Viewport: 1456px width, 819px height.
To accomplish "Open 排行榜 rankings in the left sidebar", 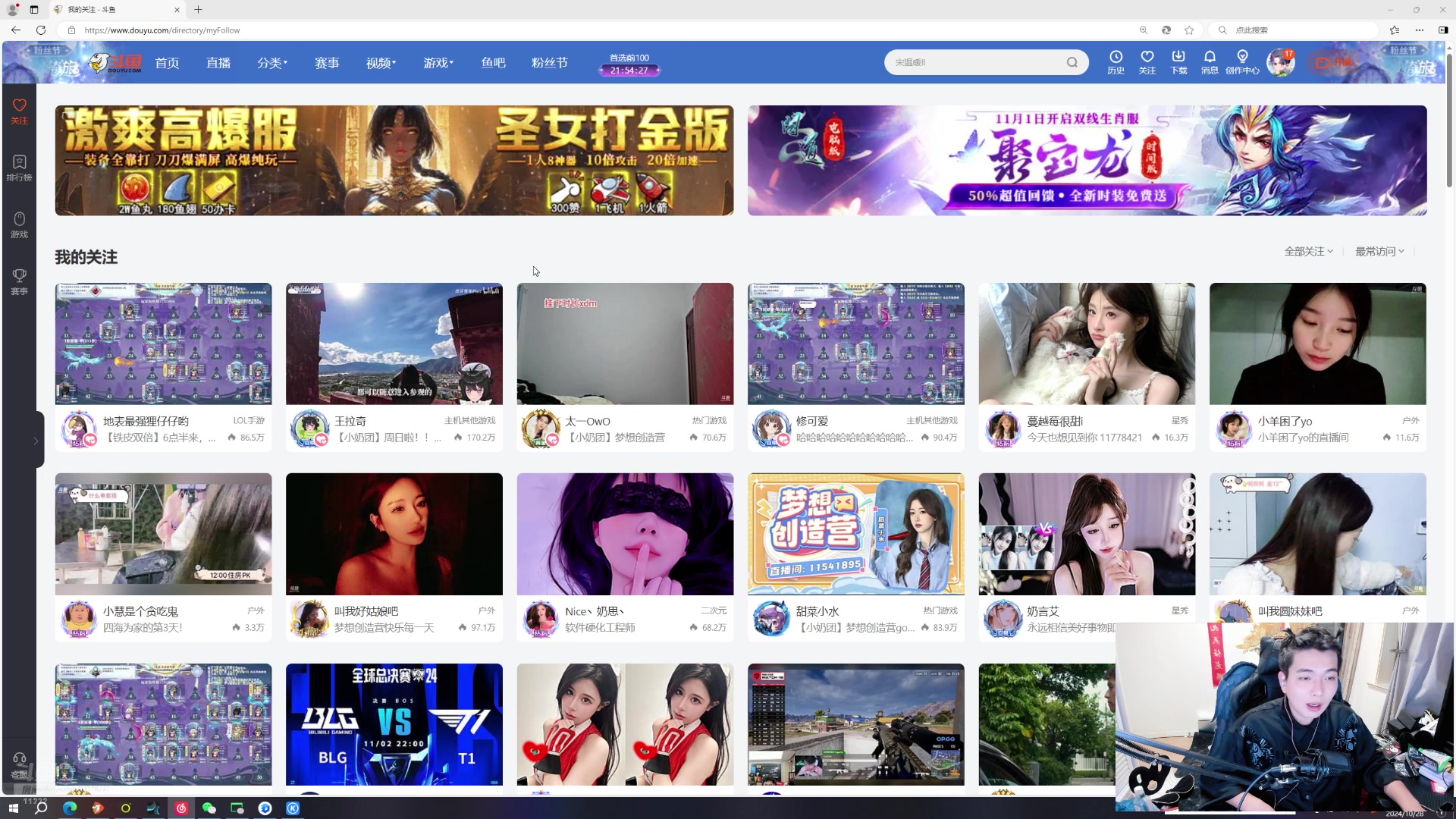I will point(19,167).
